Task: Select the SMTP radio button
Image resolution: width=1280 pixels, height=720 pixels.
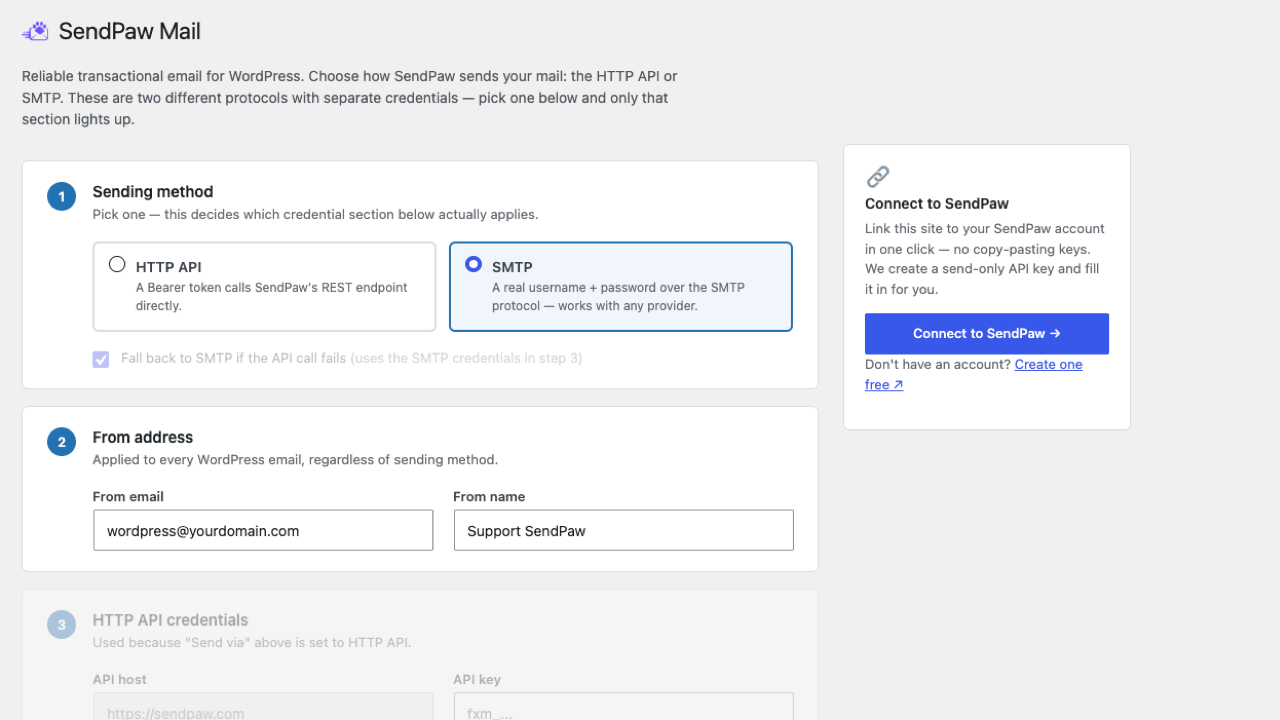Action: point(474,265)
